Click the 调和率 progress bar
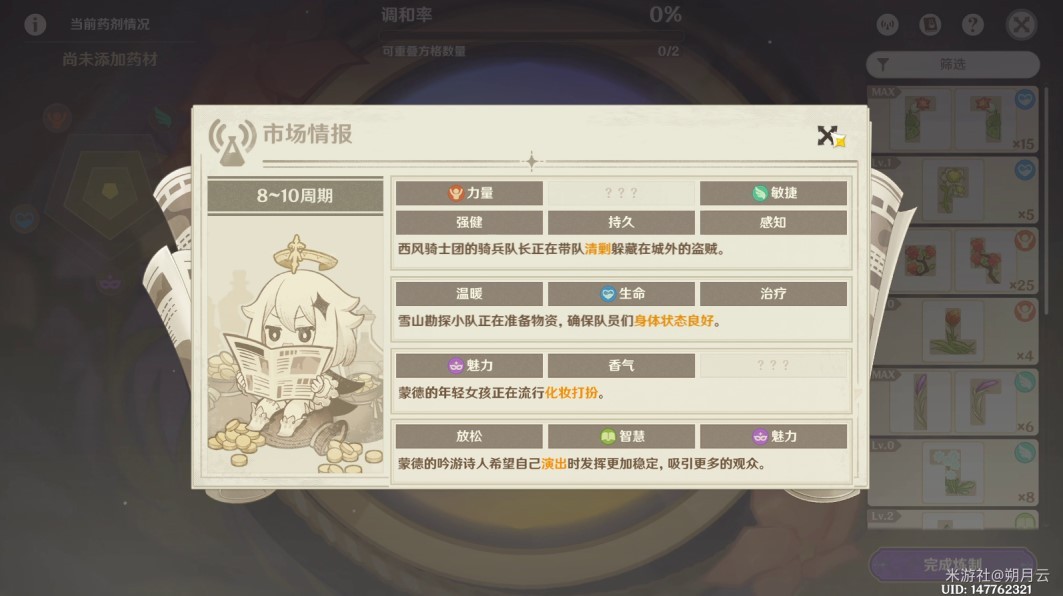Viewport: 1063px width, 596px height. [x=532, y=35]
